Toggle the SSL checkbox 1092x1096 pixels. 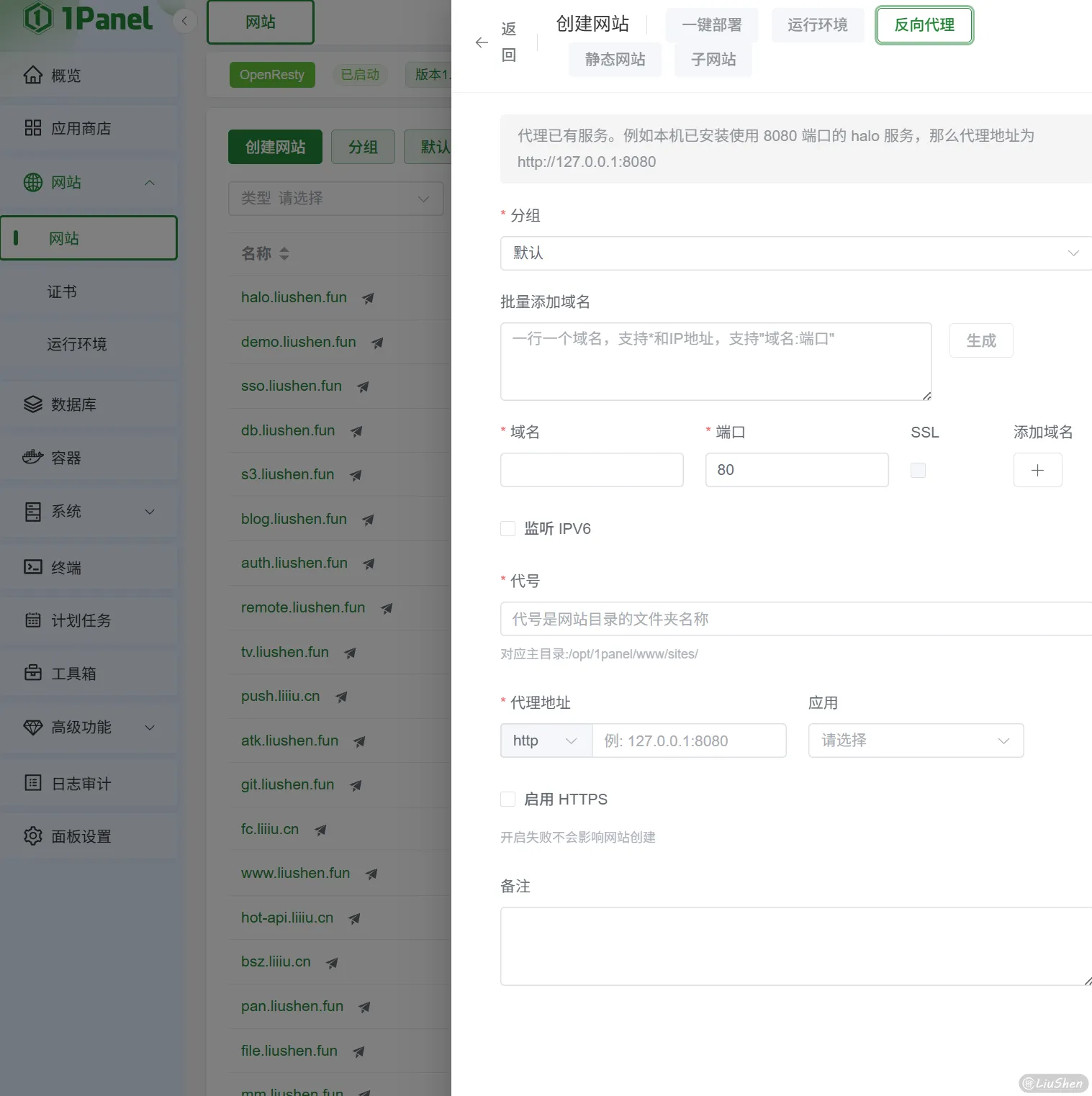[x=918, y=470]
